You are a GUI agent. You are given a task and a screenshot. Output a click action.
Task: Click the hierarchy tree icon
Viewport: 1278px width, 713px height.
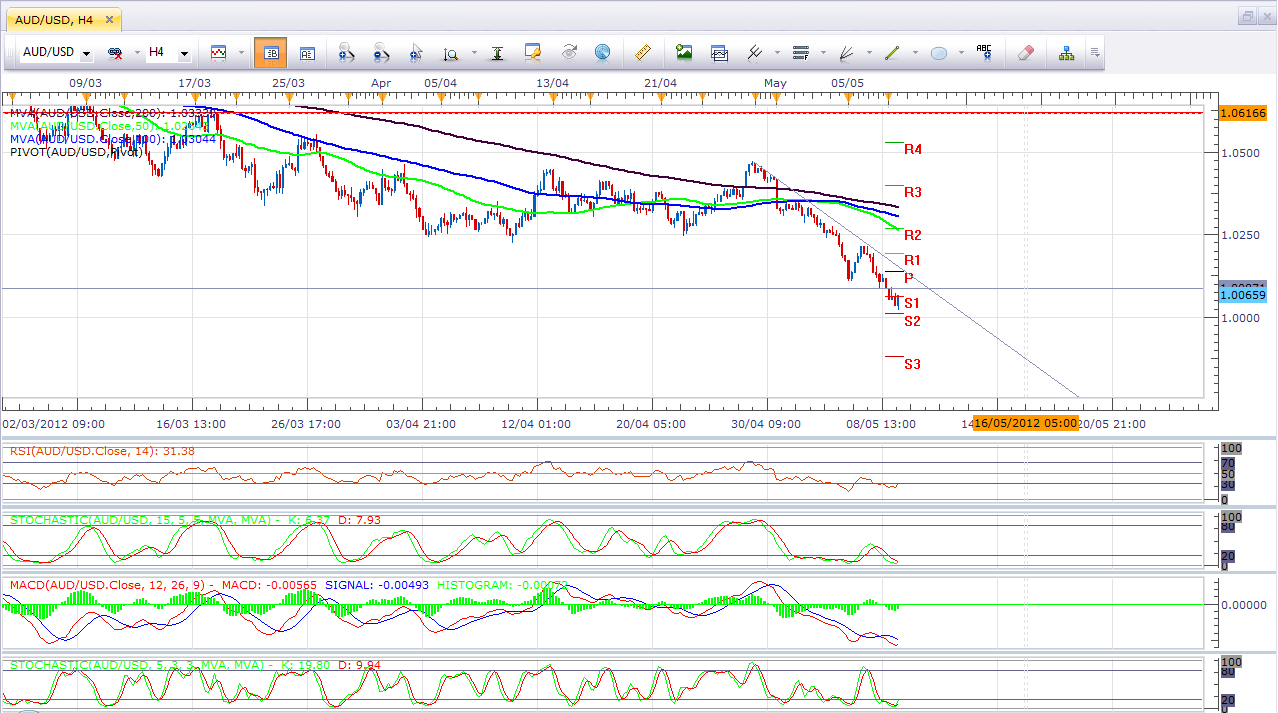tap(1067, 53)
